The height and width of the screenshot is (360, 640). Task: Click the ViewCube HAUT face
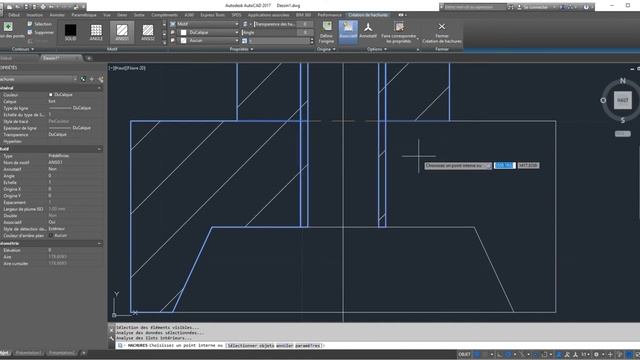[x=622, y=100]
